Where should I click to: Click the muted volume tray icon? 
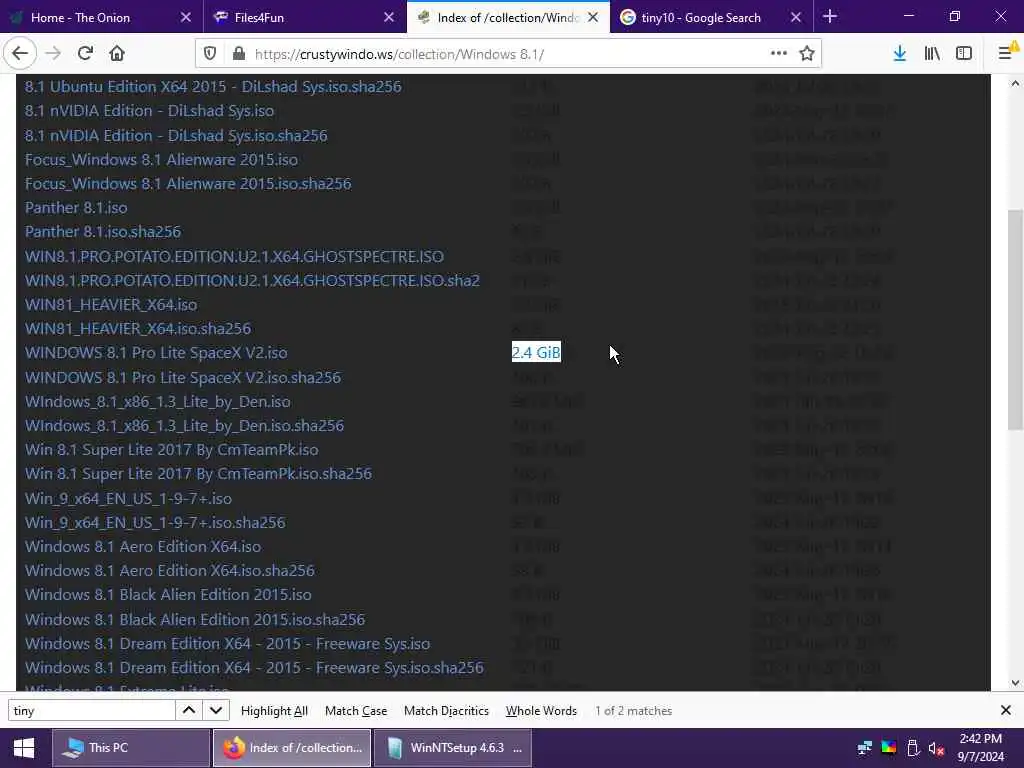pyautogui.click(x=936, y=748)
